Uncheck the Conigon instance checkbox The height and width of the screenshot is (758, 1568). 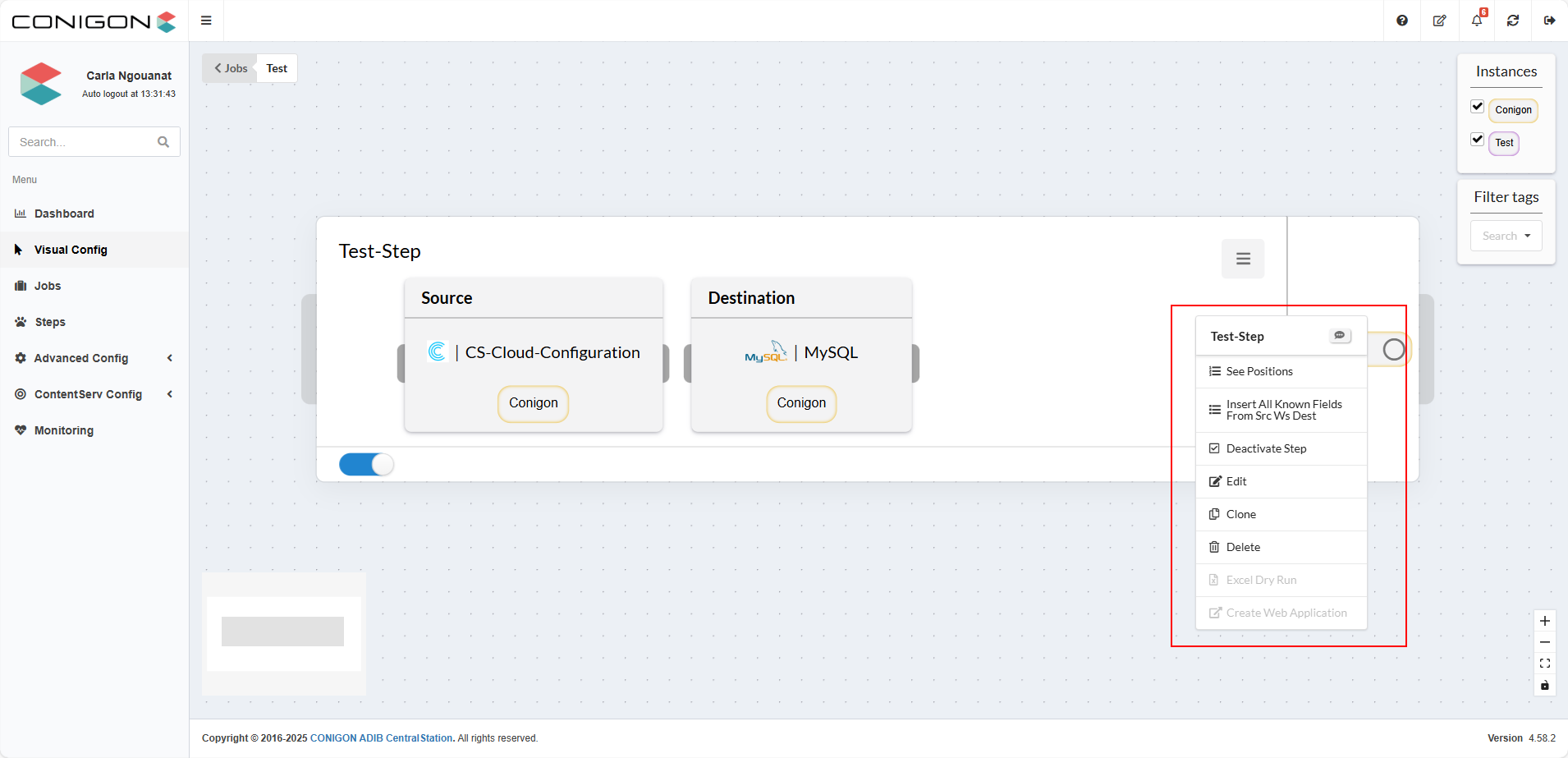1478,107
